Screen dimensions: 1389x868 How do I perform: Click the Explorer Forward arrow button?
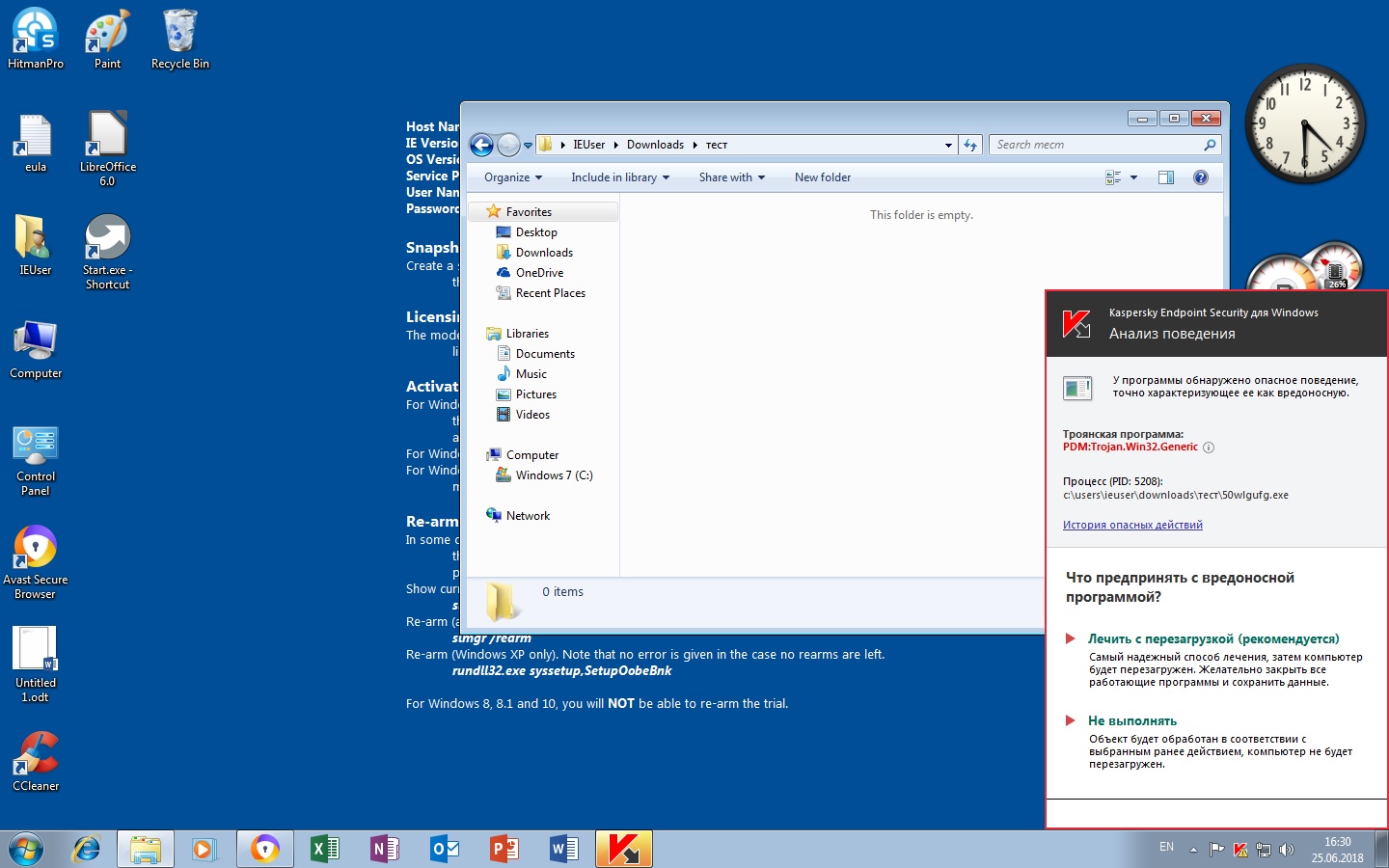point(508,145)
